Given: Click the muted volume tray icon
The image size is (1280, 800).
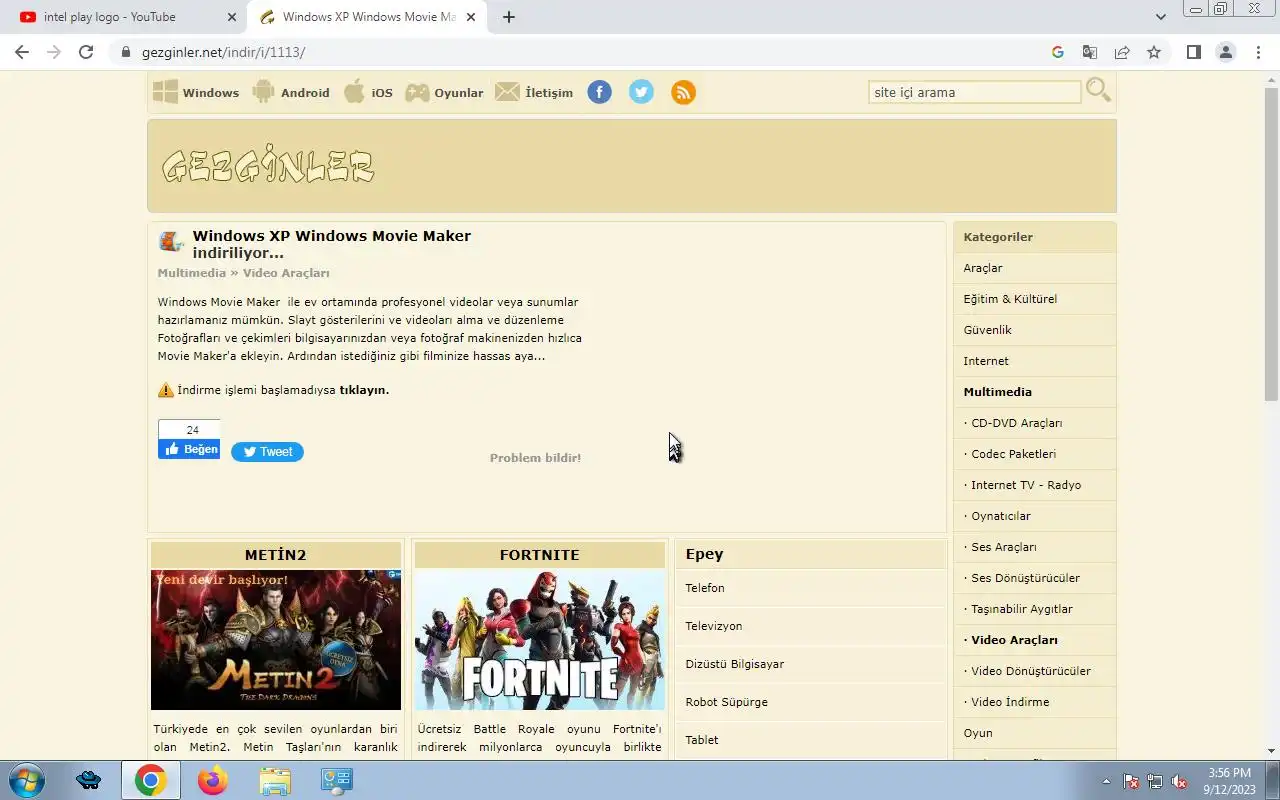Looking at the screenshot, I should coord(1179,781).
